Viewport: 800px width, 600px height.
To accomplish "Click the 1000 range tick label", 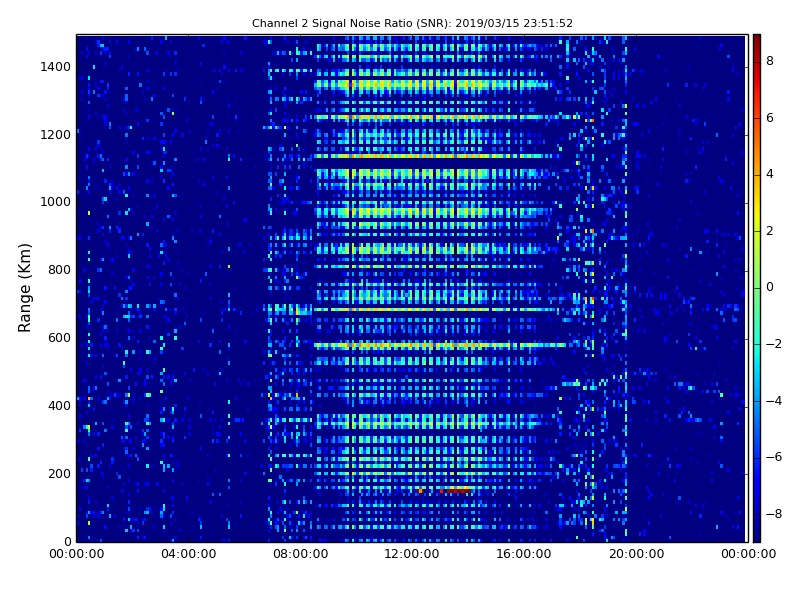I will pos(56,202).
